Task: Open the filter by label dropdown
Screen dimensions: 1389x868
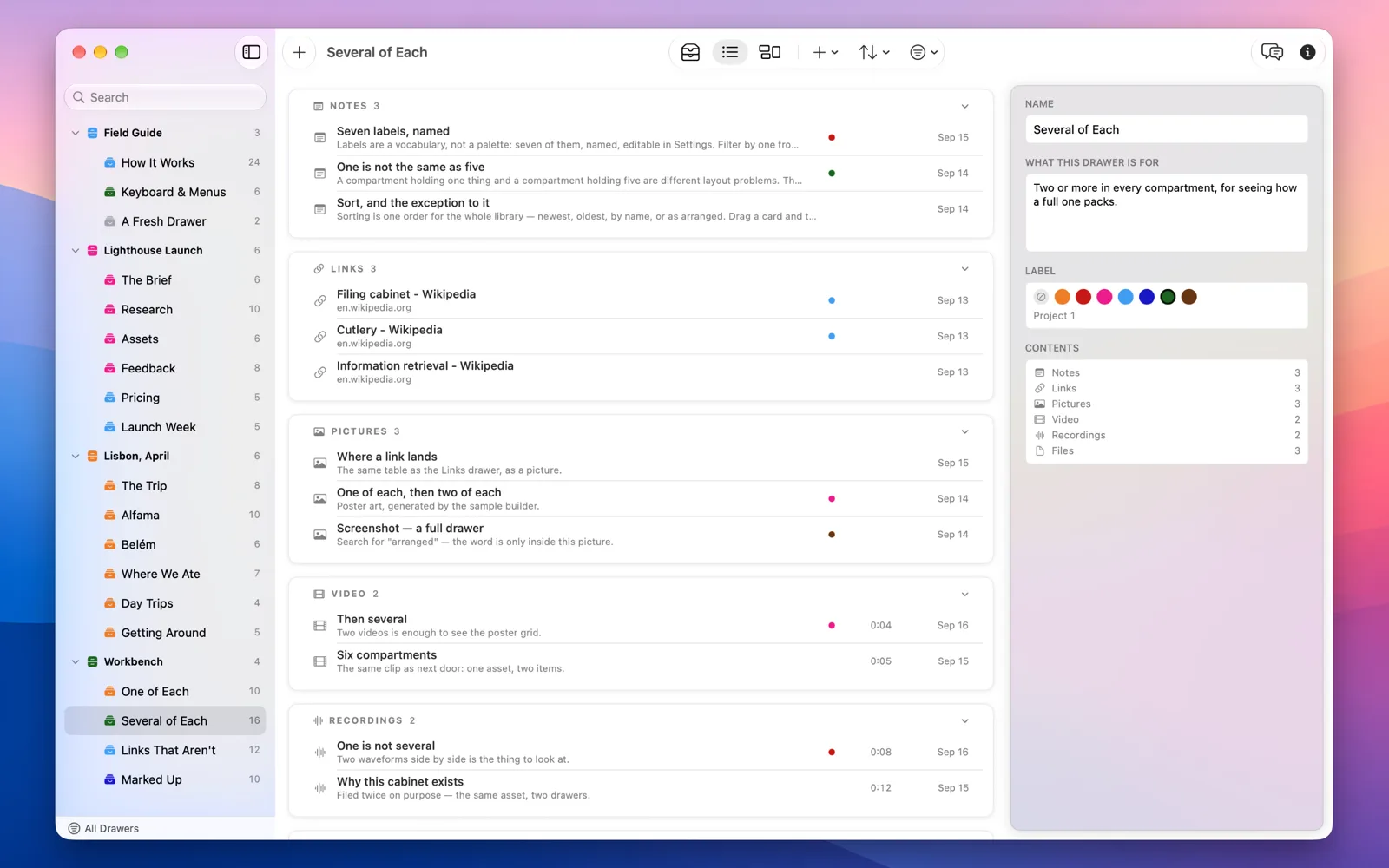Action: pos(924,52)
